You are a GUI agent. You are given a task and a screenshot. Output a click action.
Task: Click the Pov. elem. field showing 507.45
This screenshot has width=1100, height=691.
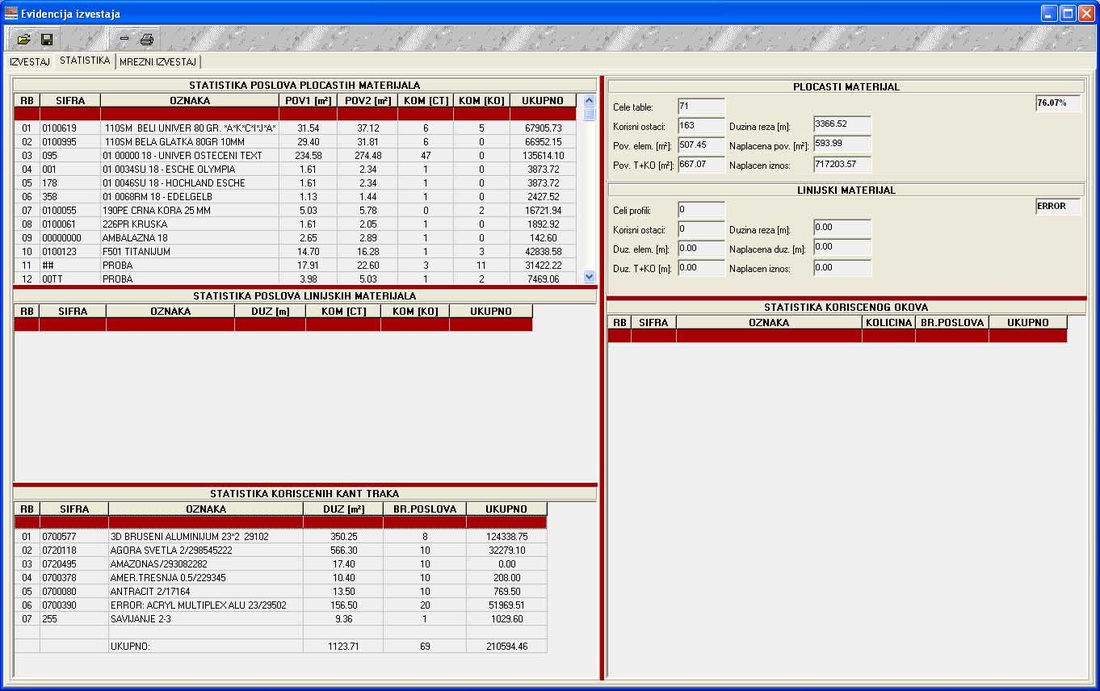pyautogui.click(x=701, y=145)
